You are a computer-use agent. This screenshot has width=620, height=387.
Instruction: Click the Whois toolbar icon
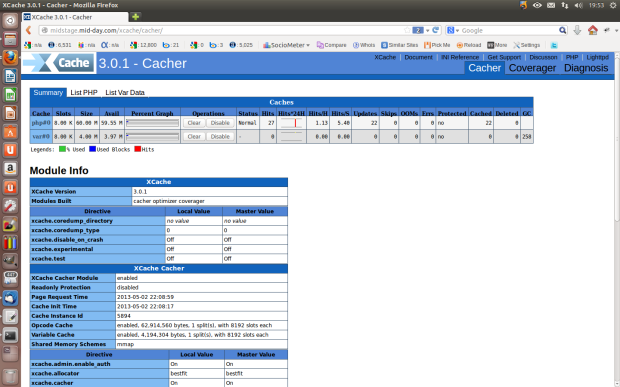point(364,45)
